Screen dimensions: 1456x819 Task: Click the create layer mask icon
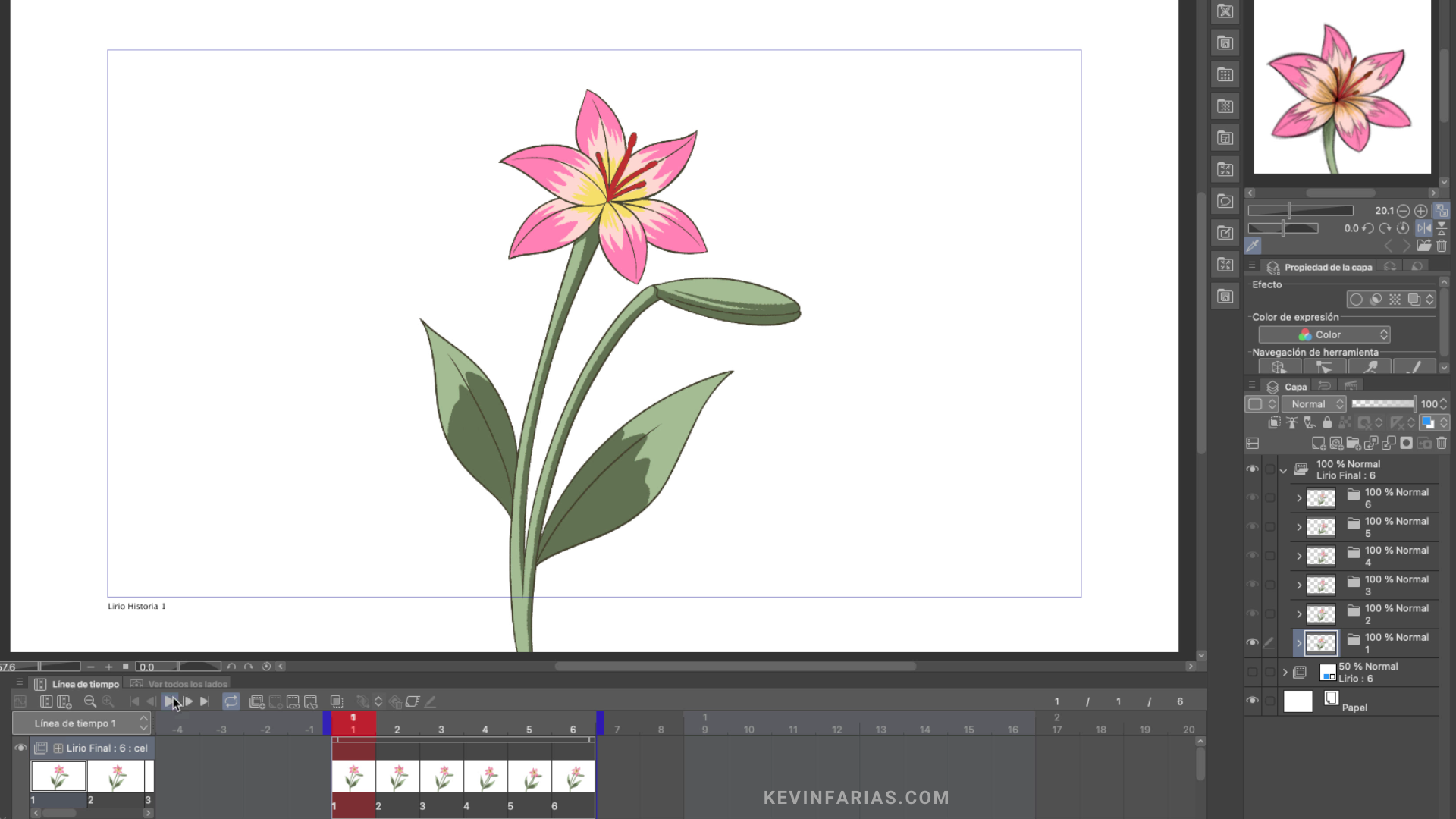[x=1407, y=443]
